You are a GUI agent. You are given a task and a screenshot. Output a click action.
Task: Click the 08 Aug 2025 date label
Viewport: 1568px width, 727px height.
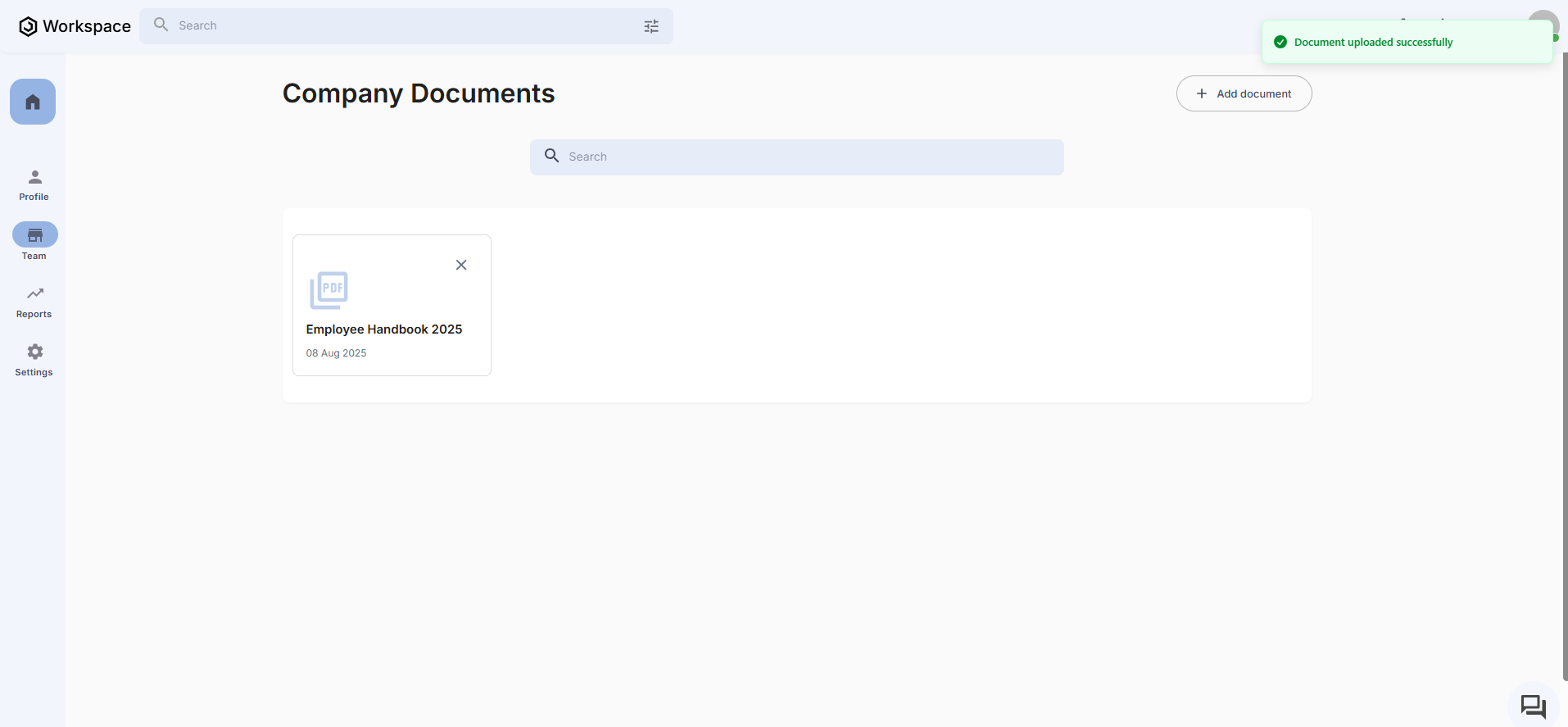click(x=336, y=353)
